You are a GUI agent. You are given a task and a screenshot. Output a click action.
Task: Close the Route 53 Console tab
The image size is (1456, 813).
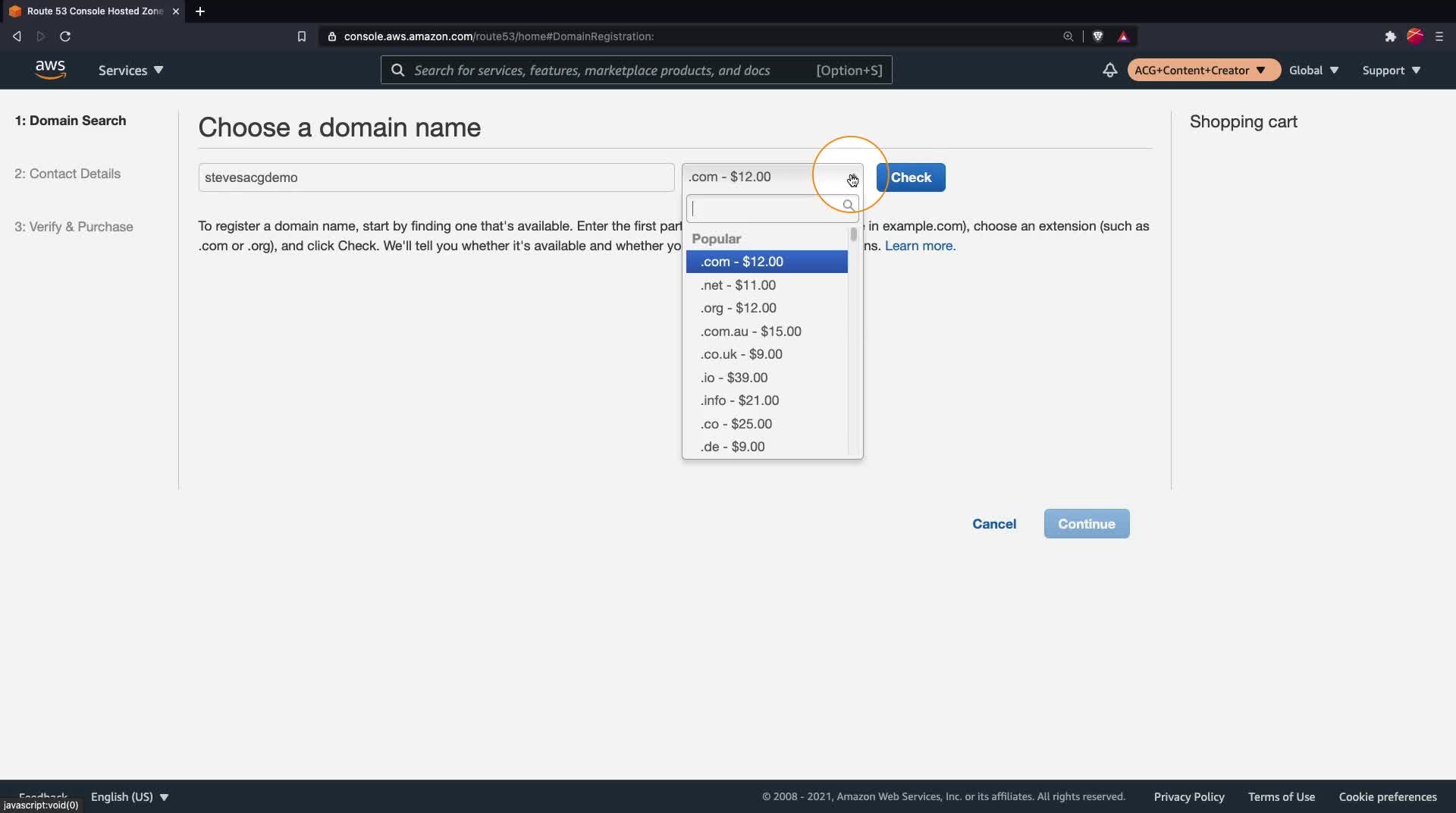(x=176, y=11)
